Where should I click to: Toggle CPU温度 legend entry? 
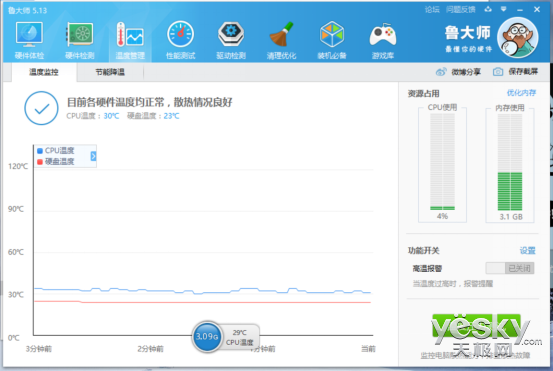(x=56, y=151)
